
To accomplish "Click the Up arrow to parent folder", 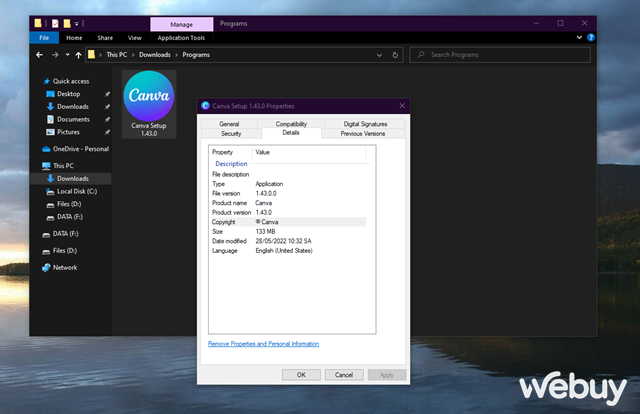I will point(78,55).
